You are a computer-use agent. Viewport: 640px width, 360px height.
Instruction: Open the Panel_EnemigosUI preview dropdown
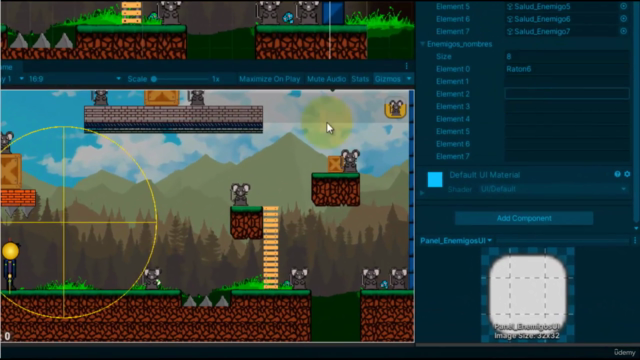(456, 241)
